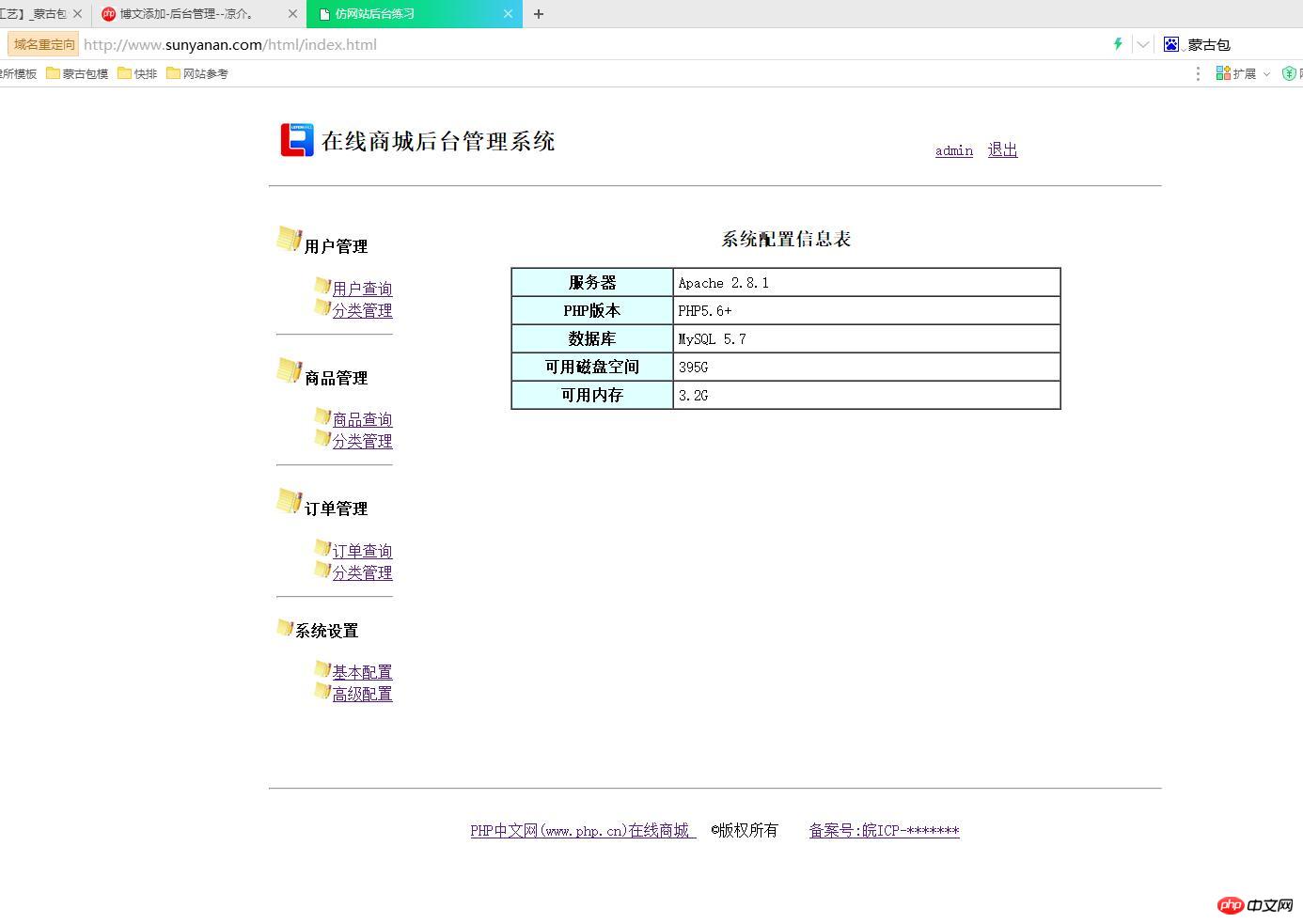Click small icon next to 订单查询
The image size is (1303, 924).
(x=322, y=548)
